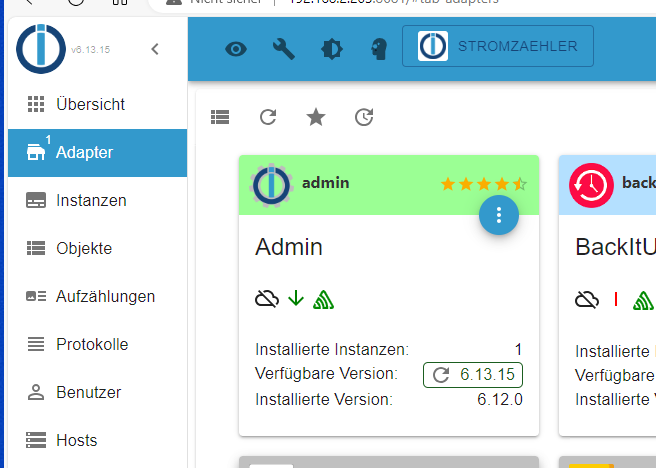This screenshot has height=468, width=656.
Task: Show the Protokolle page
Action: 97,345
